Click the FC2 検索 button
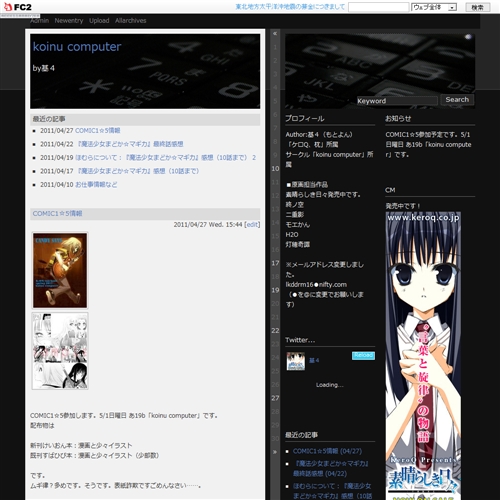 click(x=478, y=7)
